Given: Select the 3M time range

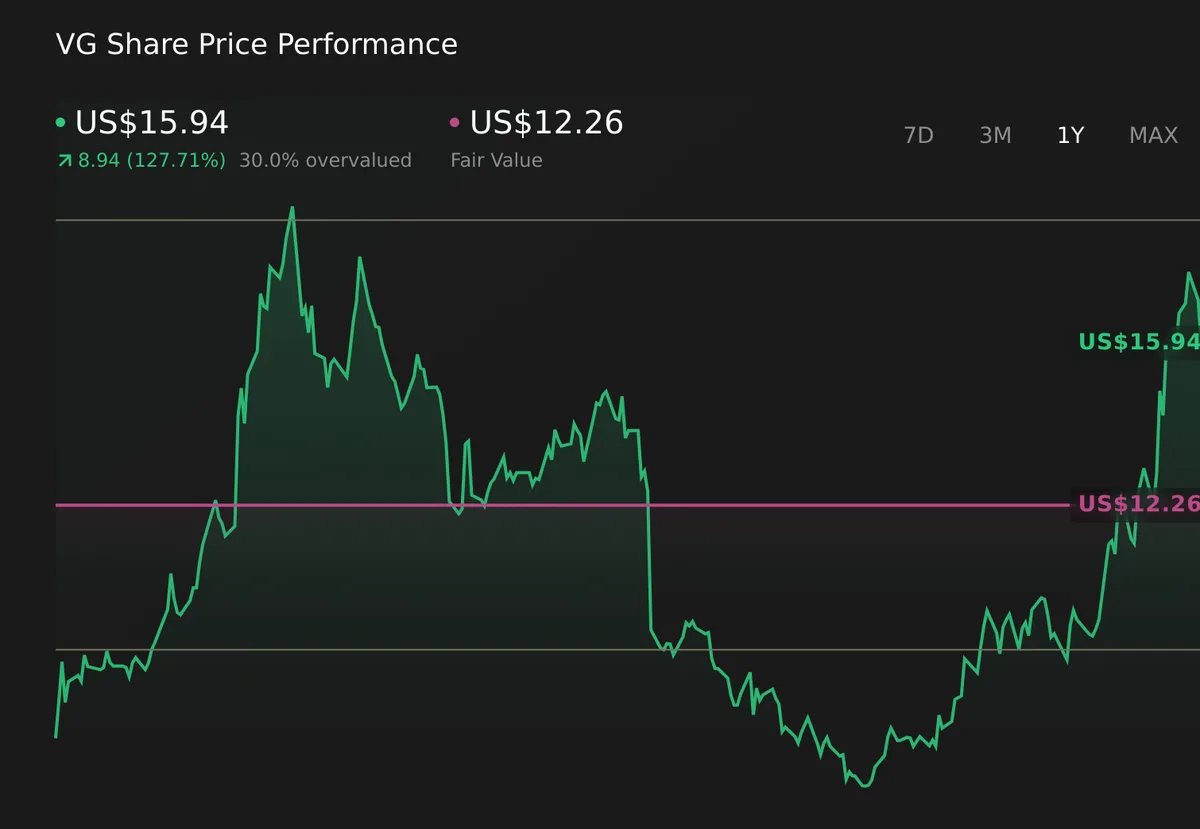Looking at the screenshot, I should [995, 135].
